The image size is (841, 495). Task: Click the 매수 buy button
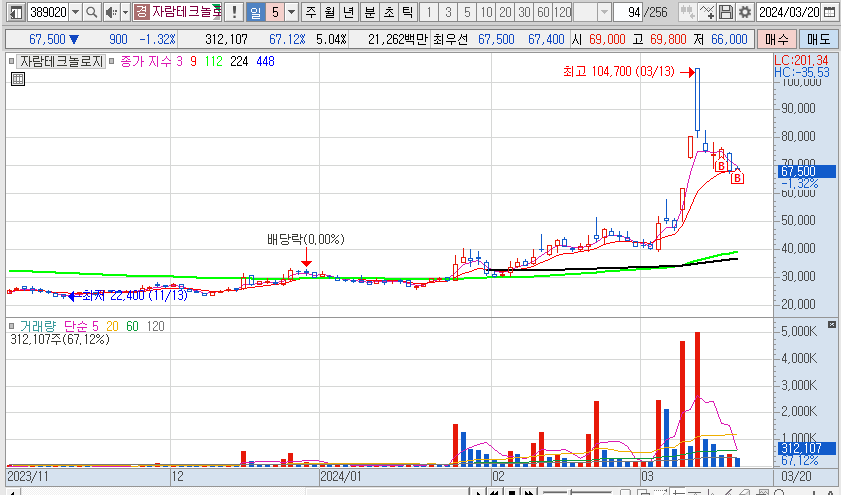[777, 39]
